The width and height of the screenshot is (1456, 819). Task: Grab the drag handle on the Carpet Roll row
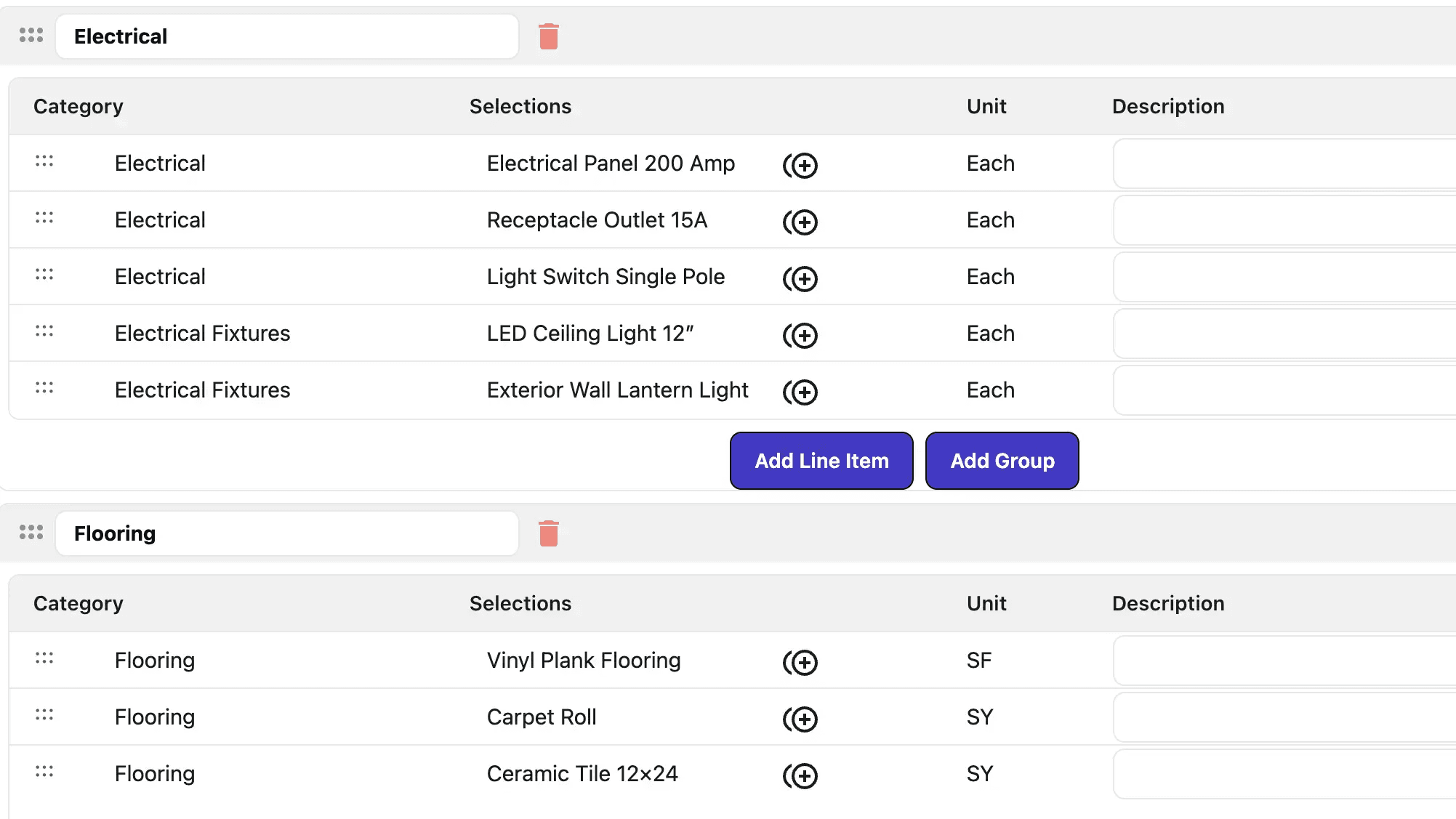(44, 717)
